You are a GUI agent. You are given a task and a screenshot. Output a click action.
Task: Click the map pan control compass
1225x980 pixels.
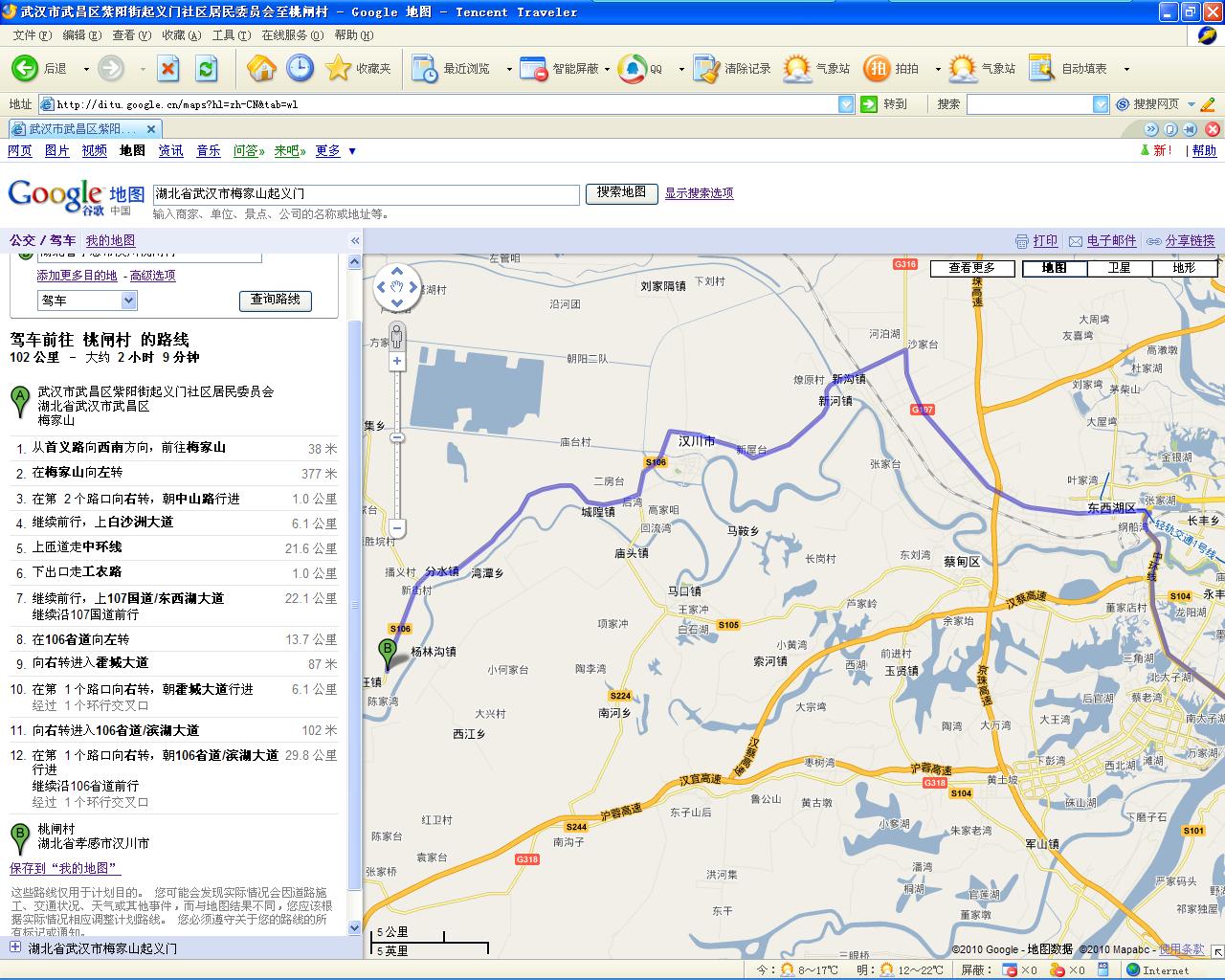click(x=397, y=287)
